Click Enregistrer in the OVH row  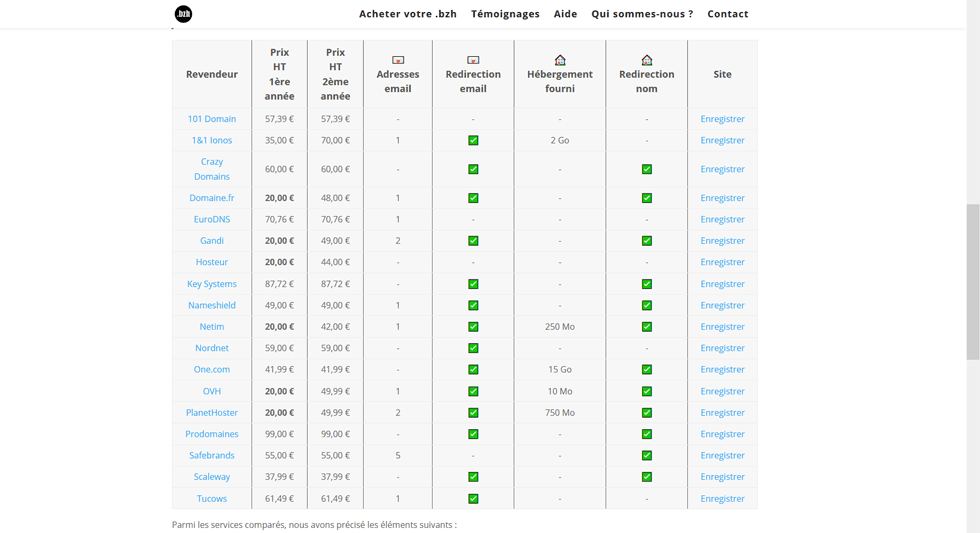click(x=722, y=391)
